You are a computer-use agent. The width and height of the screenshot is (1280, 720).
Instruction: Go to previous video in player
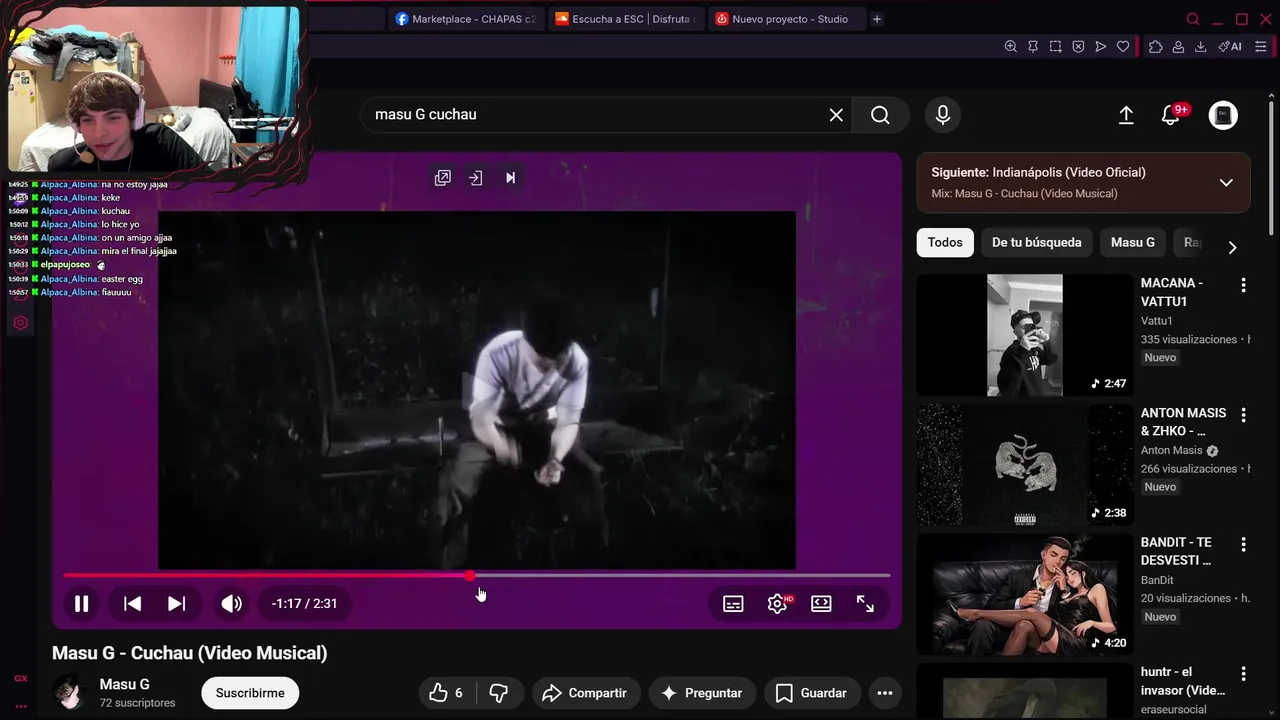[x=132, y=603]
